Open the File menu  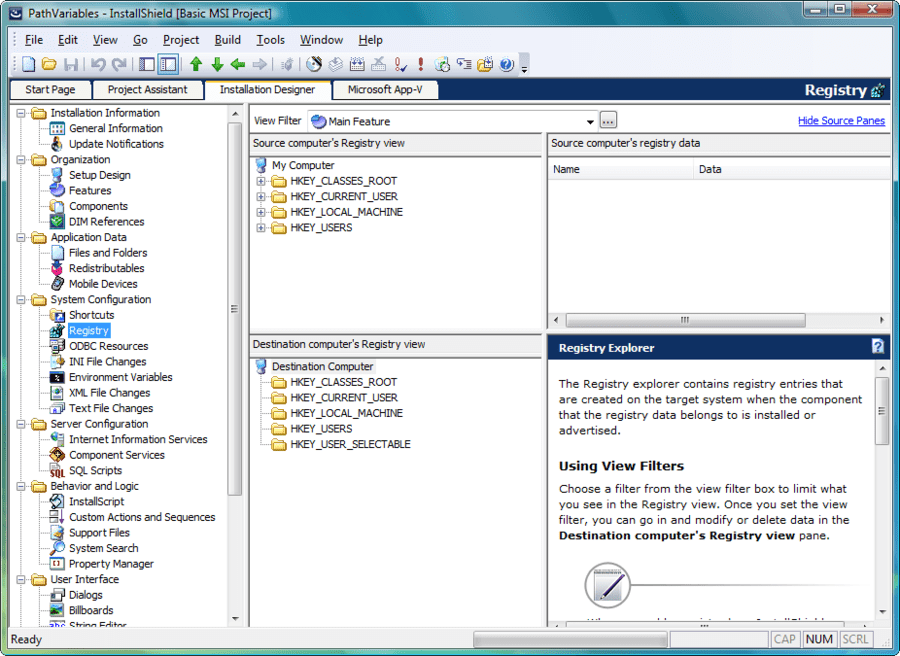coord(34,40)
